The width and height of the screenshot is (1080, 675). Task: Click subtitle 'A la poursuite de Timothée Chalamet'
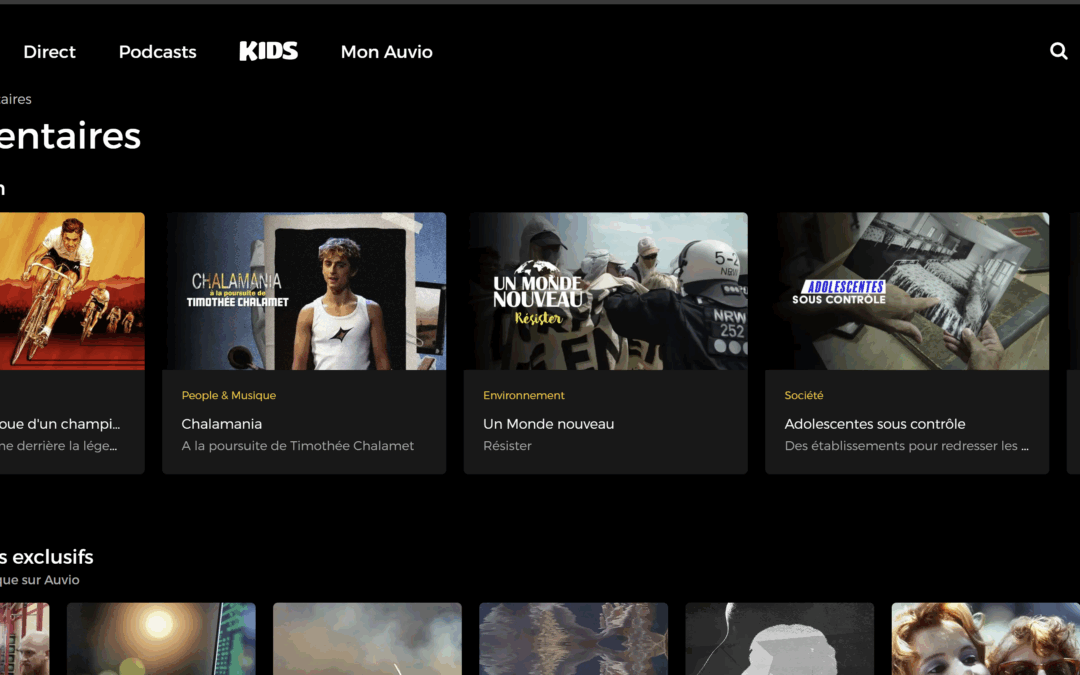298,446
